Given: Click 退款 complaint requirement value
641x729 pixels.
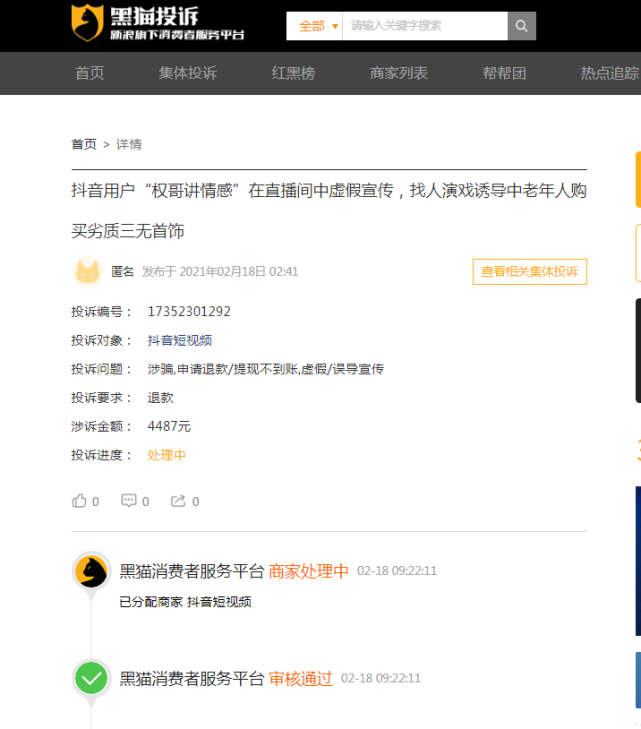Looking at the screenshot, I should pyautogui.click(x=160, y=398).
